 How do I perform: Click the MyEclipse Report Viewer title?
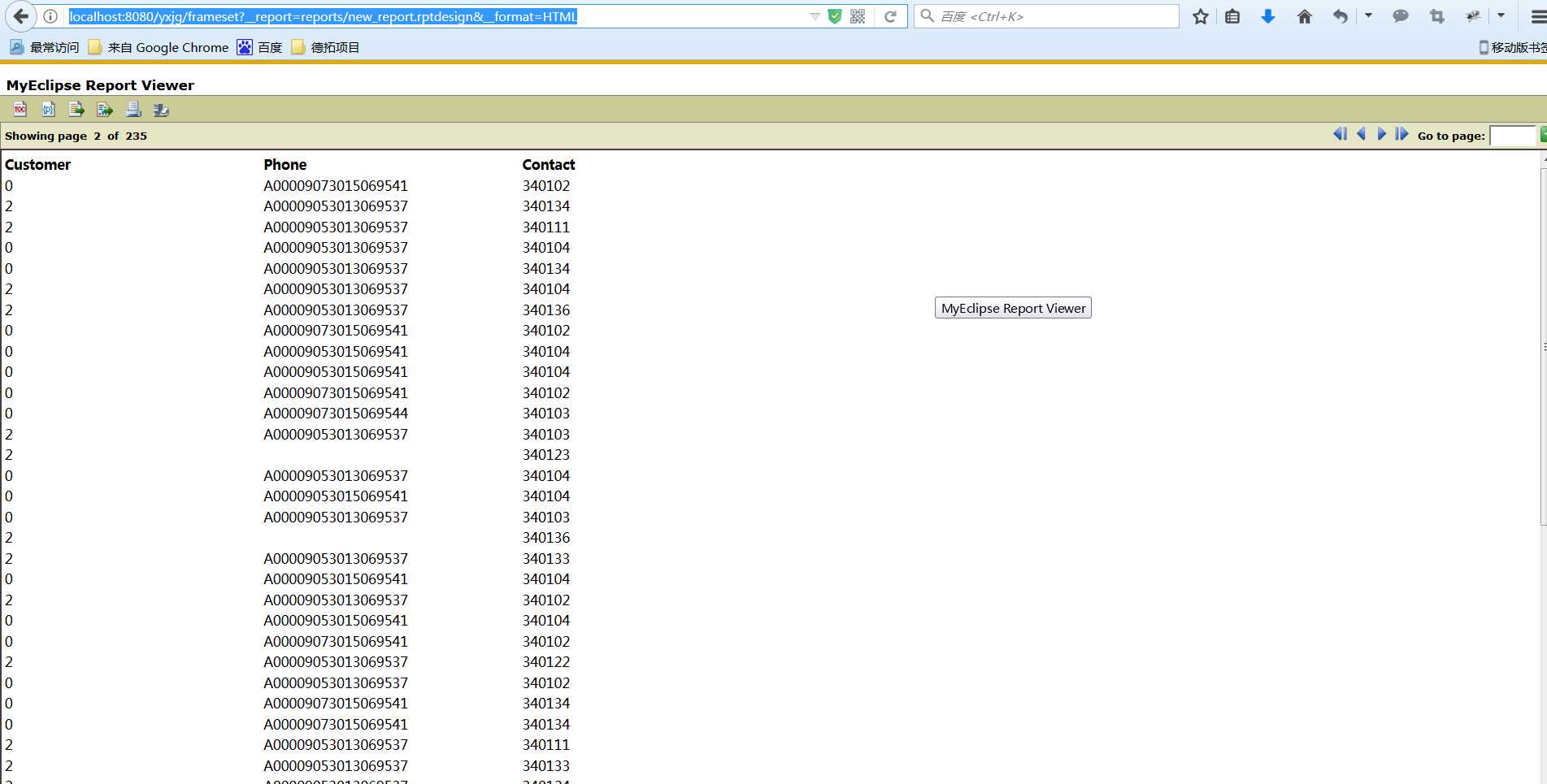pos(100,85)
